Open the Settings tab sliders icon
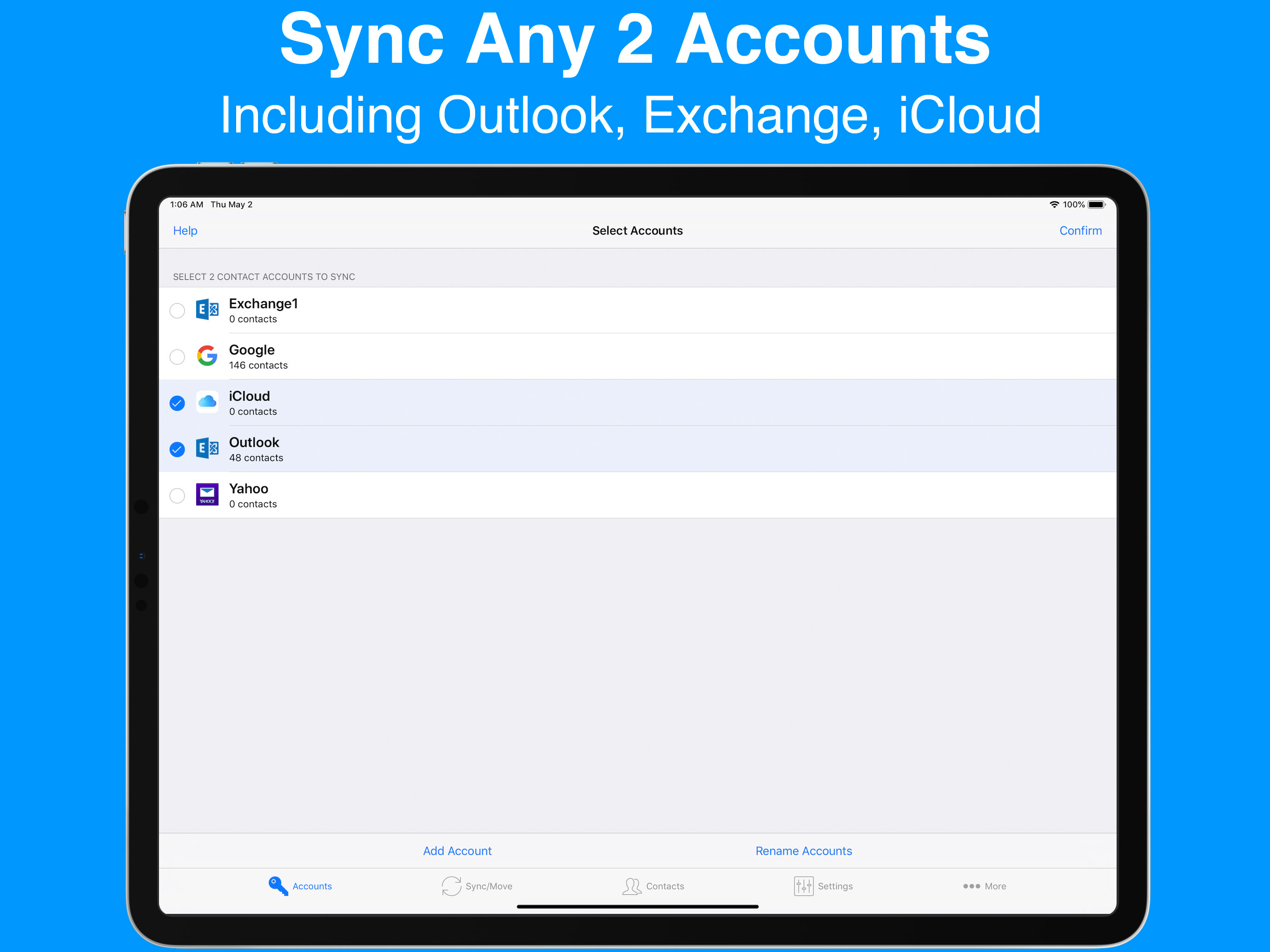1270x952 pixels. (803, 886)
